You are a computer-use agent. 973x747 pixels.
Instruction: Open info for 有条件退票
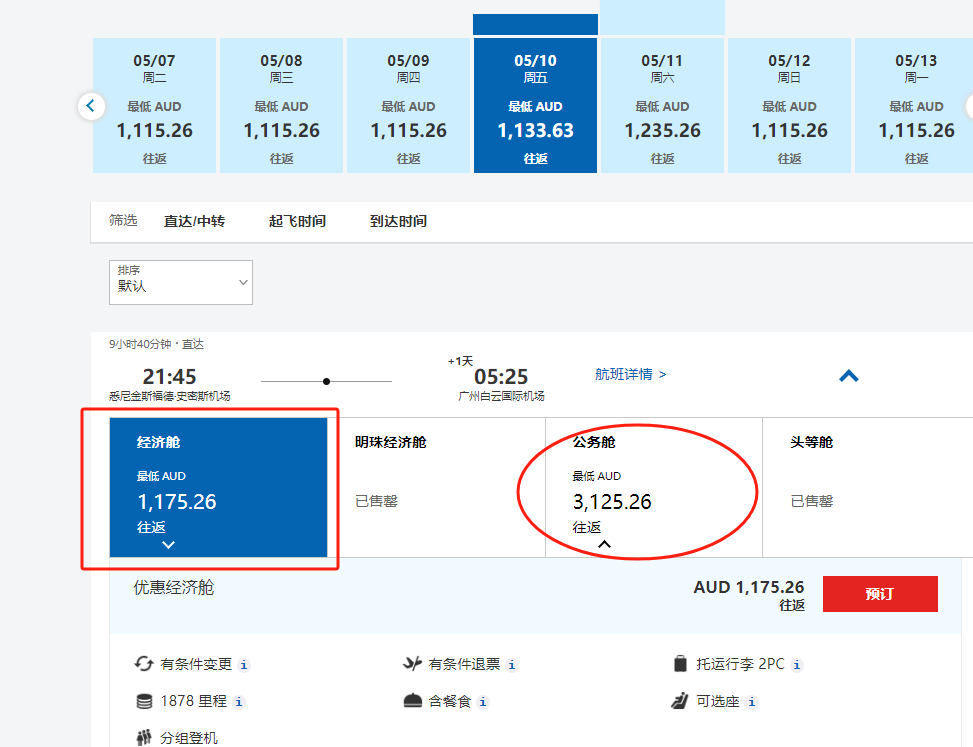coord(511,665)
